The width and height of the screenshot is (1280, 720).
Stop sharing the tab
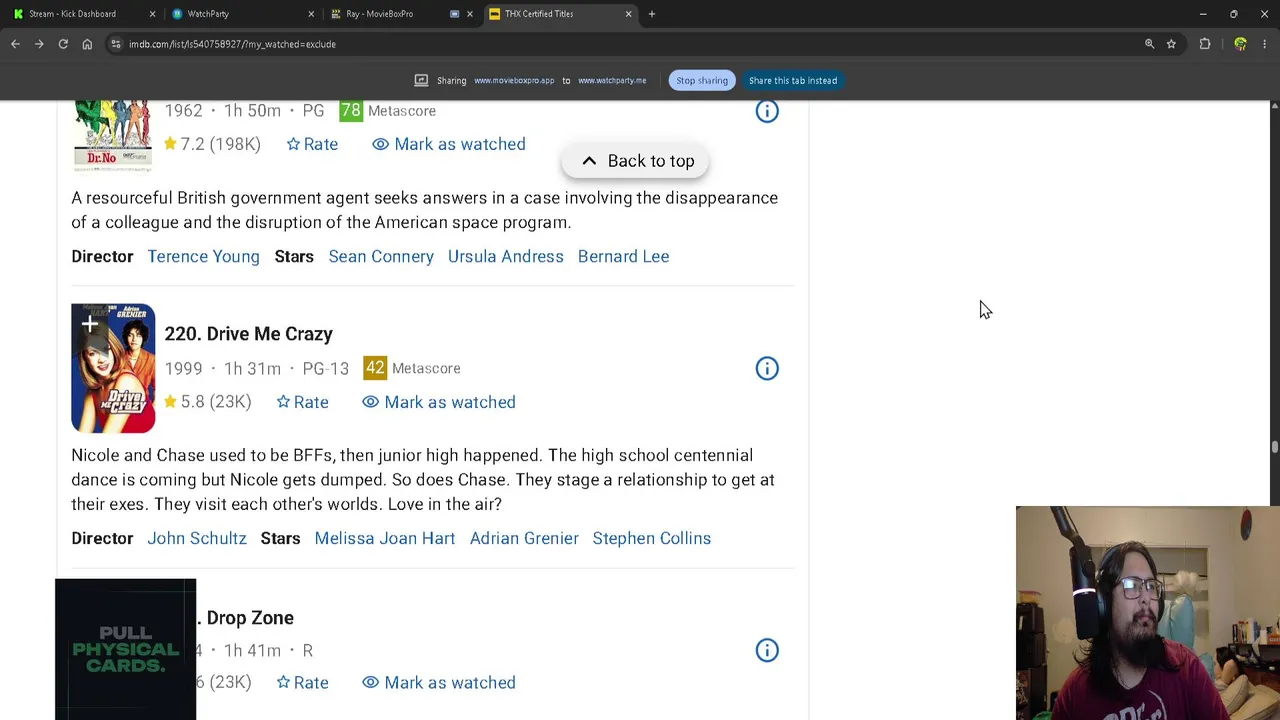click(702, 80)
